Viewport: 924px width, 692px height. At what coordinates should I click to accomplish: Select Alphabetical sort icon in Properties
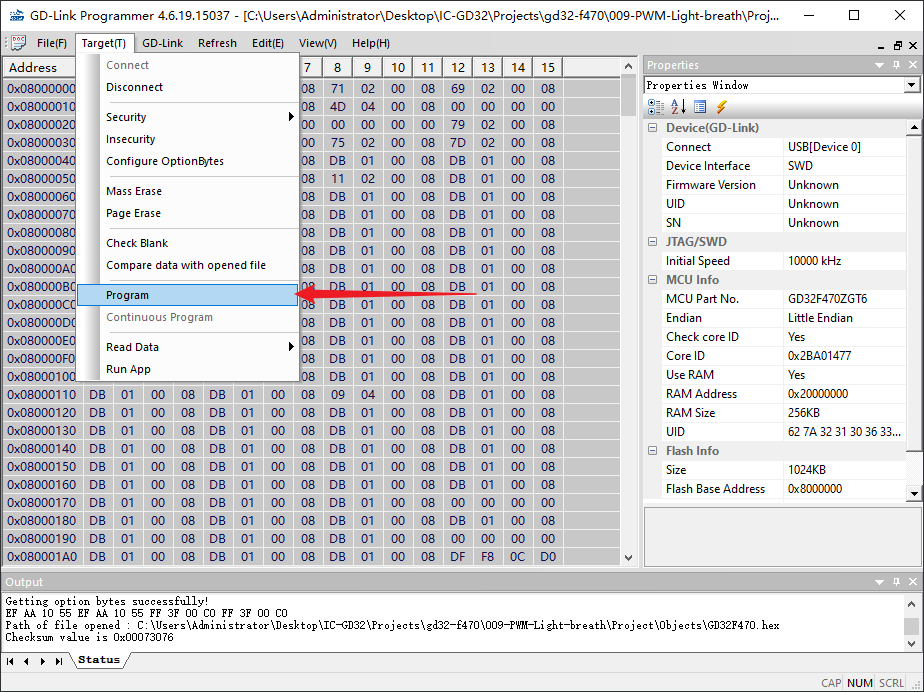click(678, 107)
